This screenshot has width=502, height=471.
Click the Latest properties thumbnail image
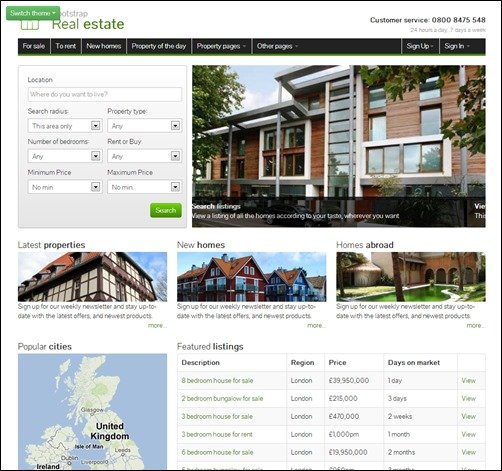[x=92, y=277]
